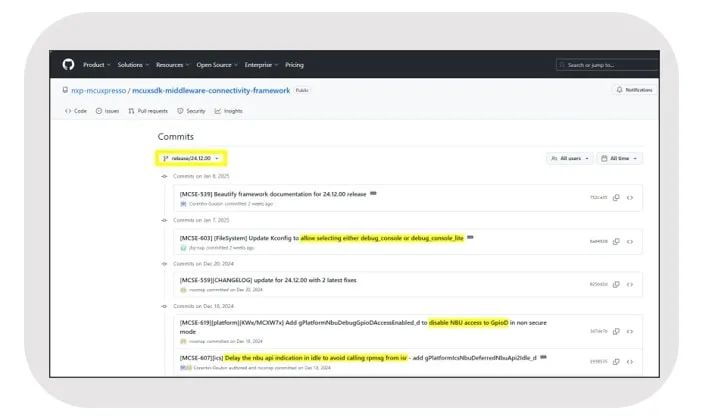705x420 pixels.
Task: Open the MCSE-559 CHANGELOG update commit
Action: (x=268, y=280)
